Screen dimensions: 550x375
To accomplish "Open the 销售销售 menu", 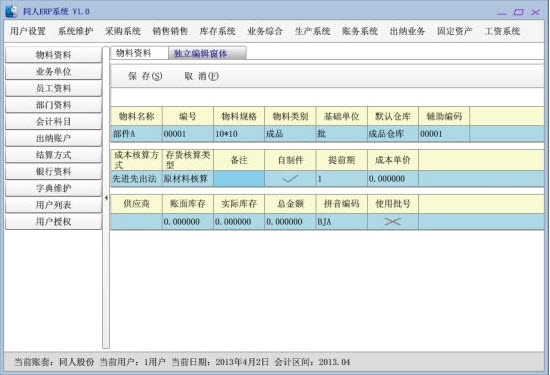I will point(170,31).
